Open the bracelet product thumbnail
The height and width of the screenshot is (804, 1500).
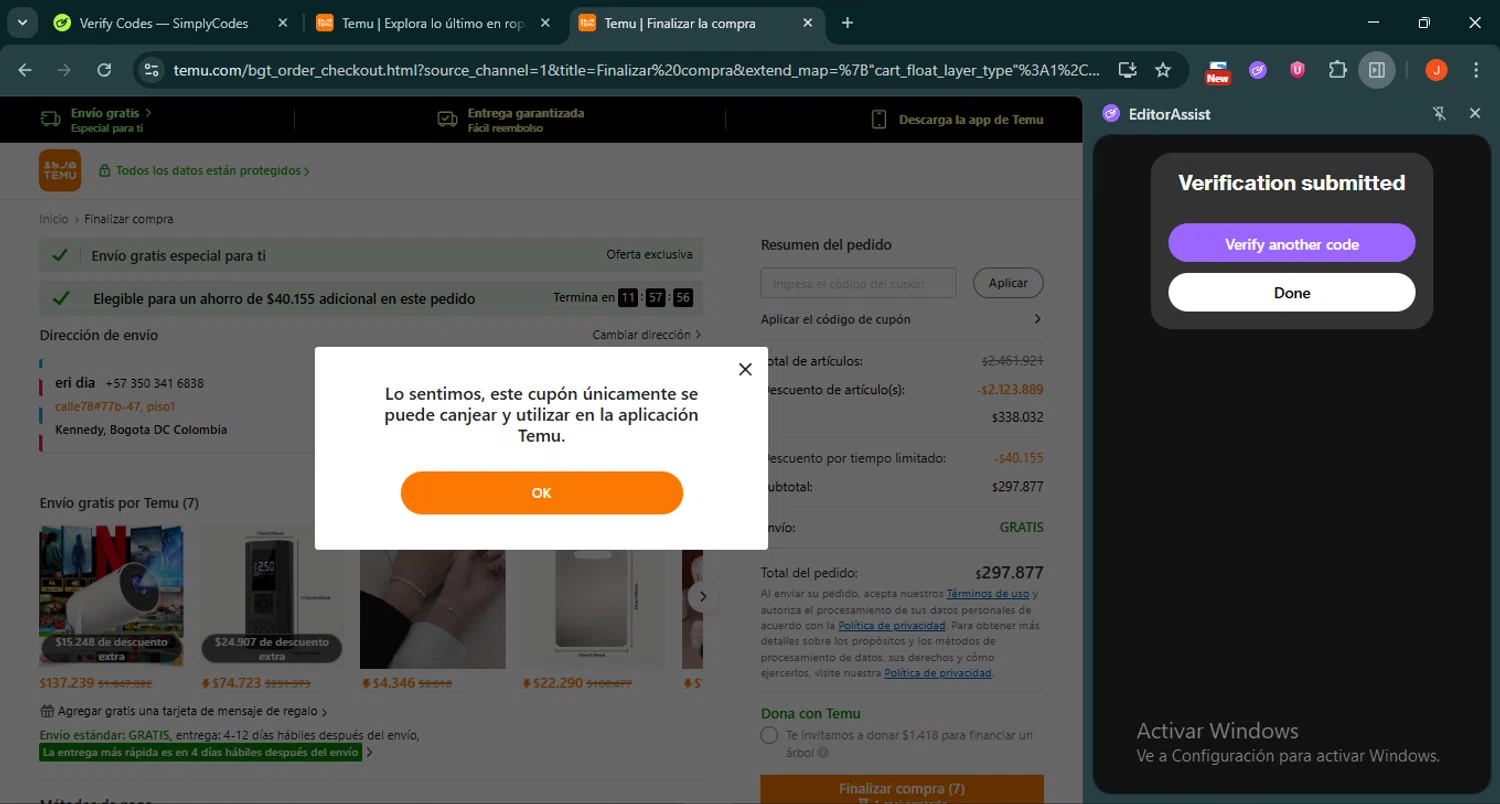point(433,596)
